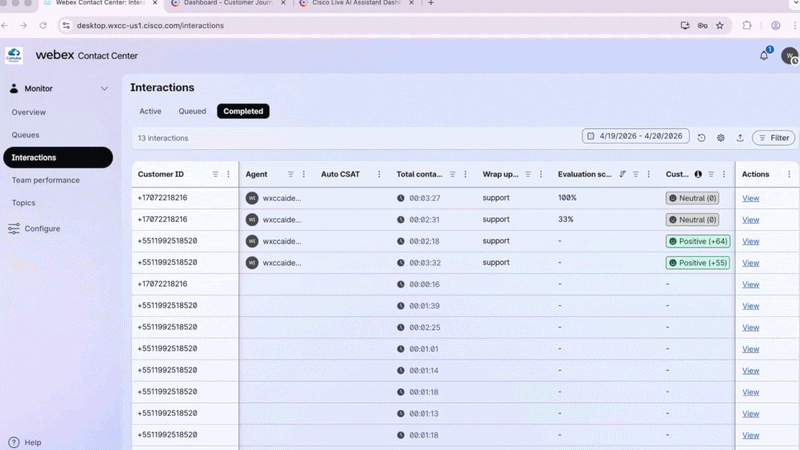Sort by Evaluation score icon

pos(622,174)
